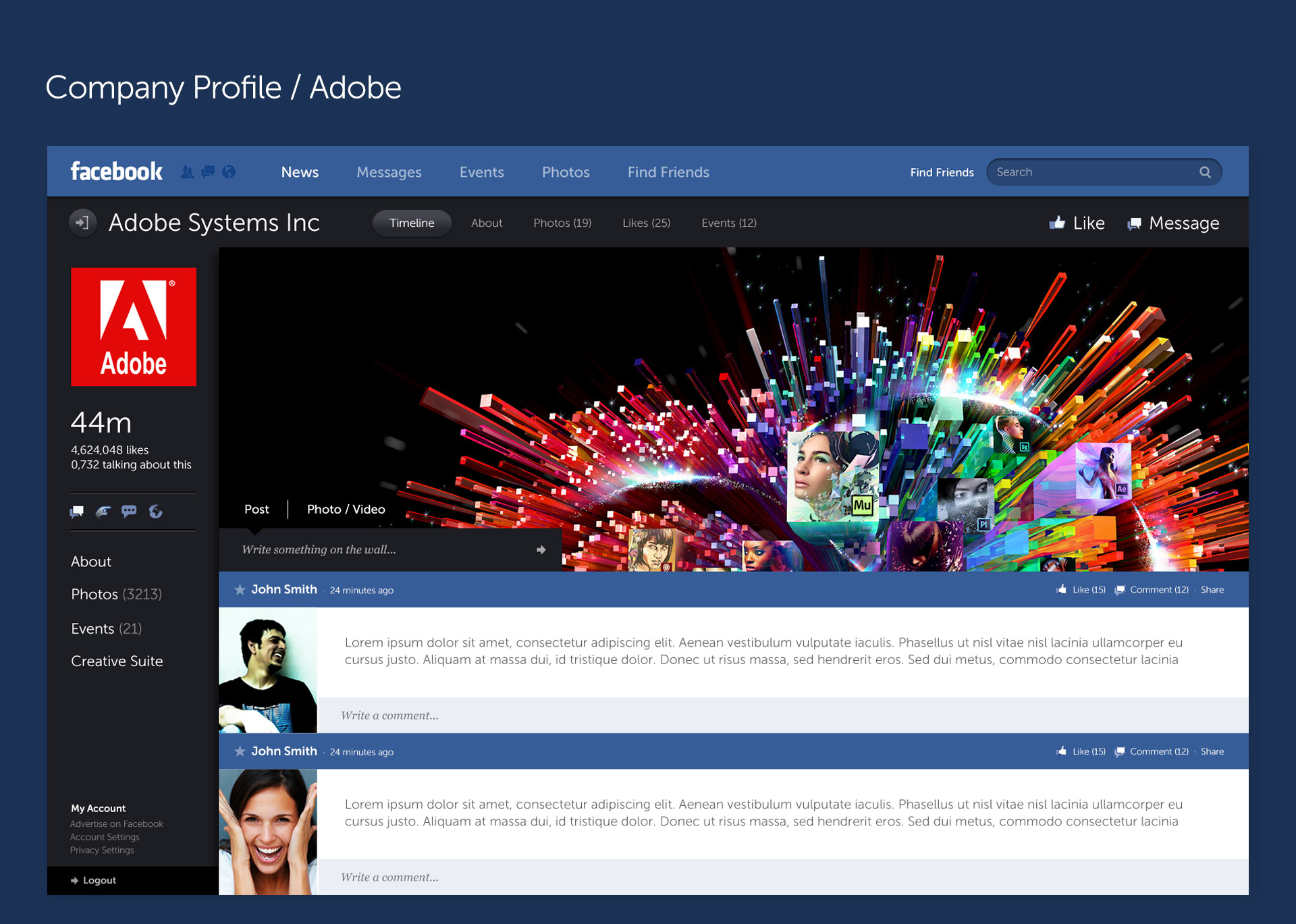
Task: Open Messages in top navigation
Action: pyautogui.click(x=389, y=172)
